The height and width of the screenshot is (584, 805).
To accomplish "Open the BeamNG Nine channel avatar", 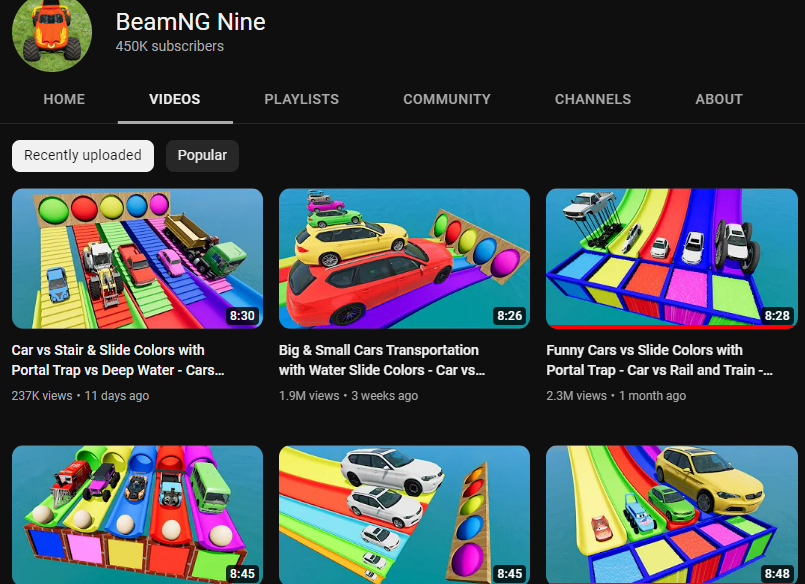I will click(x=52, y=33).
